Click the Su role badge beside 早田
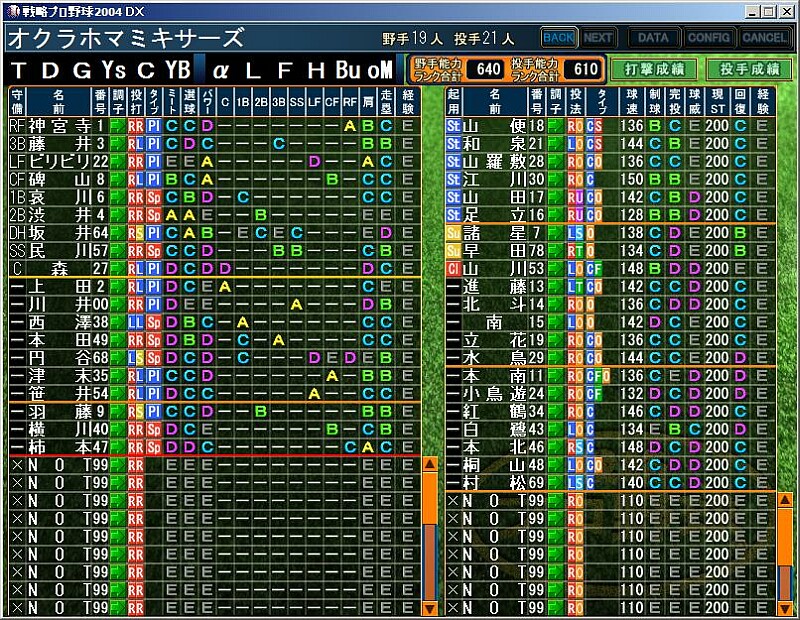The height and width of the screenshot is (620, 800). 453,251
